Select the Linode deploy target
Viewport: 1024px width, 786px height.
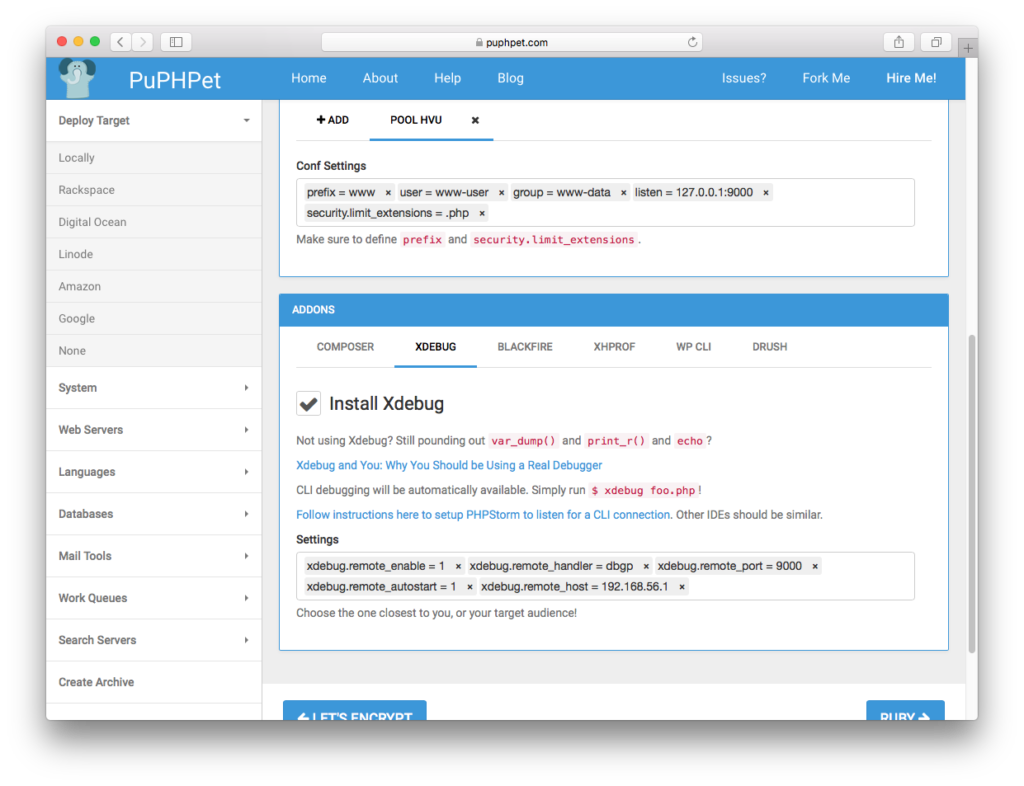[x=154, y=254]
